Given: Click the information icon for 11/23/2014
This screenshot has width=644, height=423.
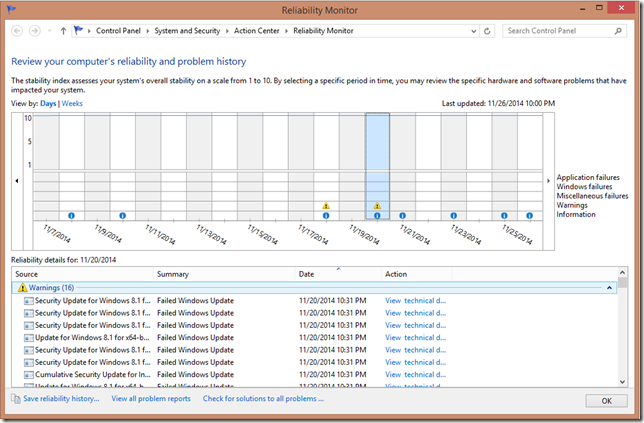Looking at the screenshot, I should pyautogui.click(x=453, y=215).
